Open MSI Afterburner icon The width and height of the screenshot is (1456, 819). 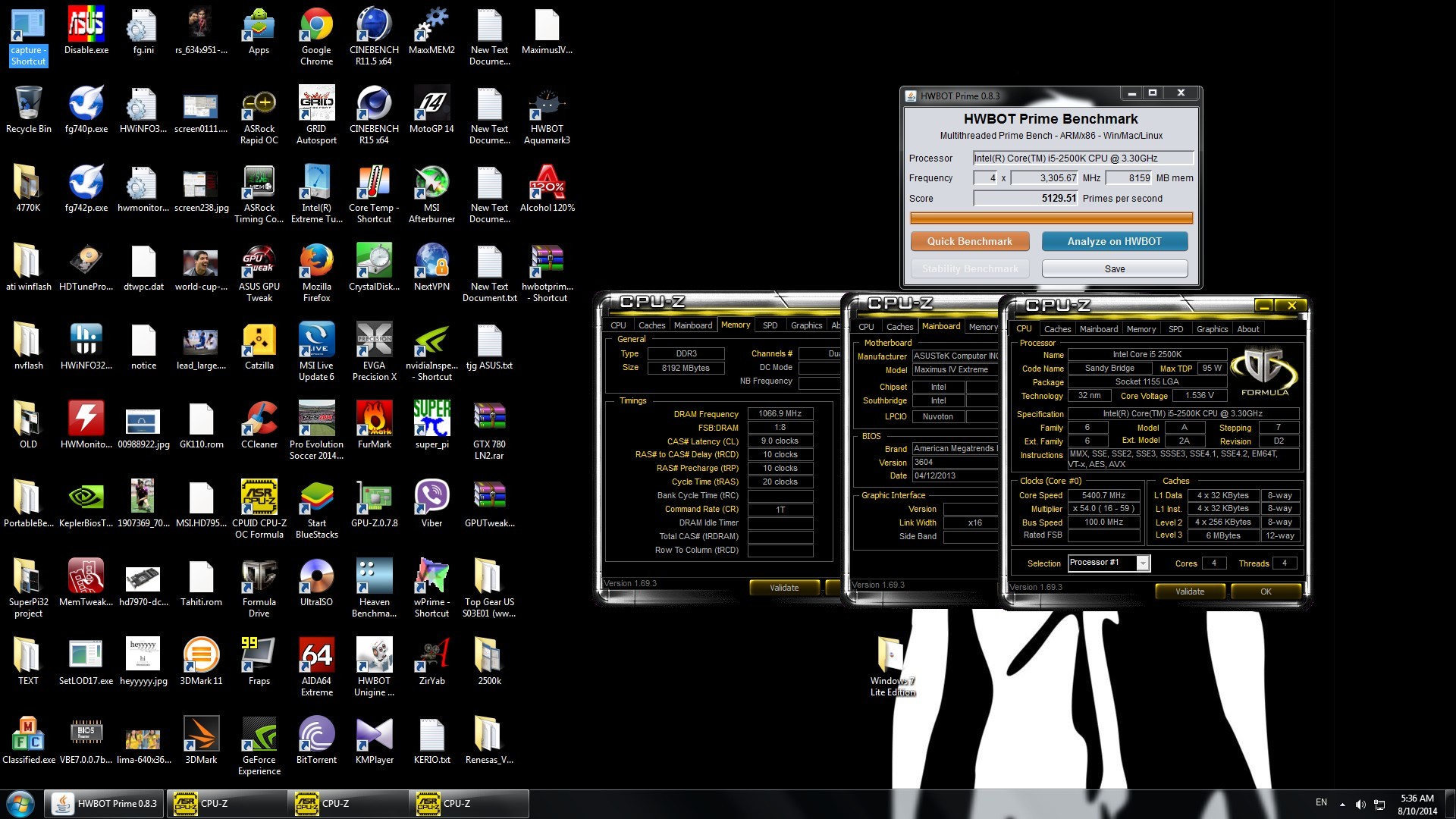tap(431, 194)
